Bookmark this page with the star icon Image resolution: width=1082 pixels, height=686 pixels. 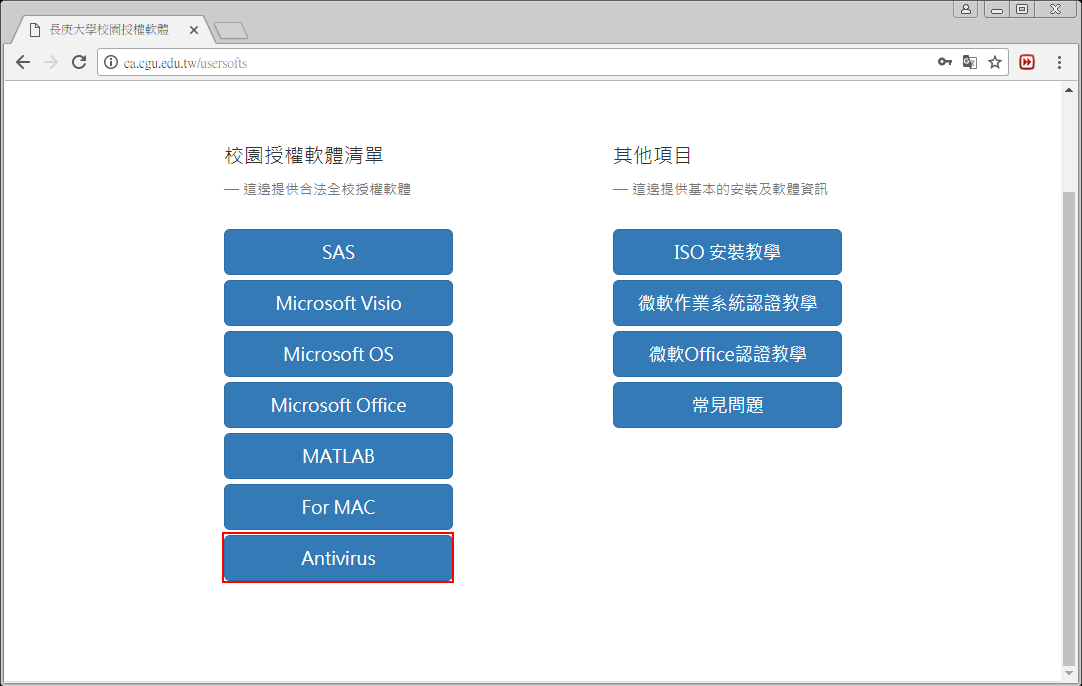coord(995,62)
